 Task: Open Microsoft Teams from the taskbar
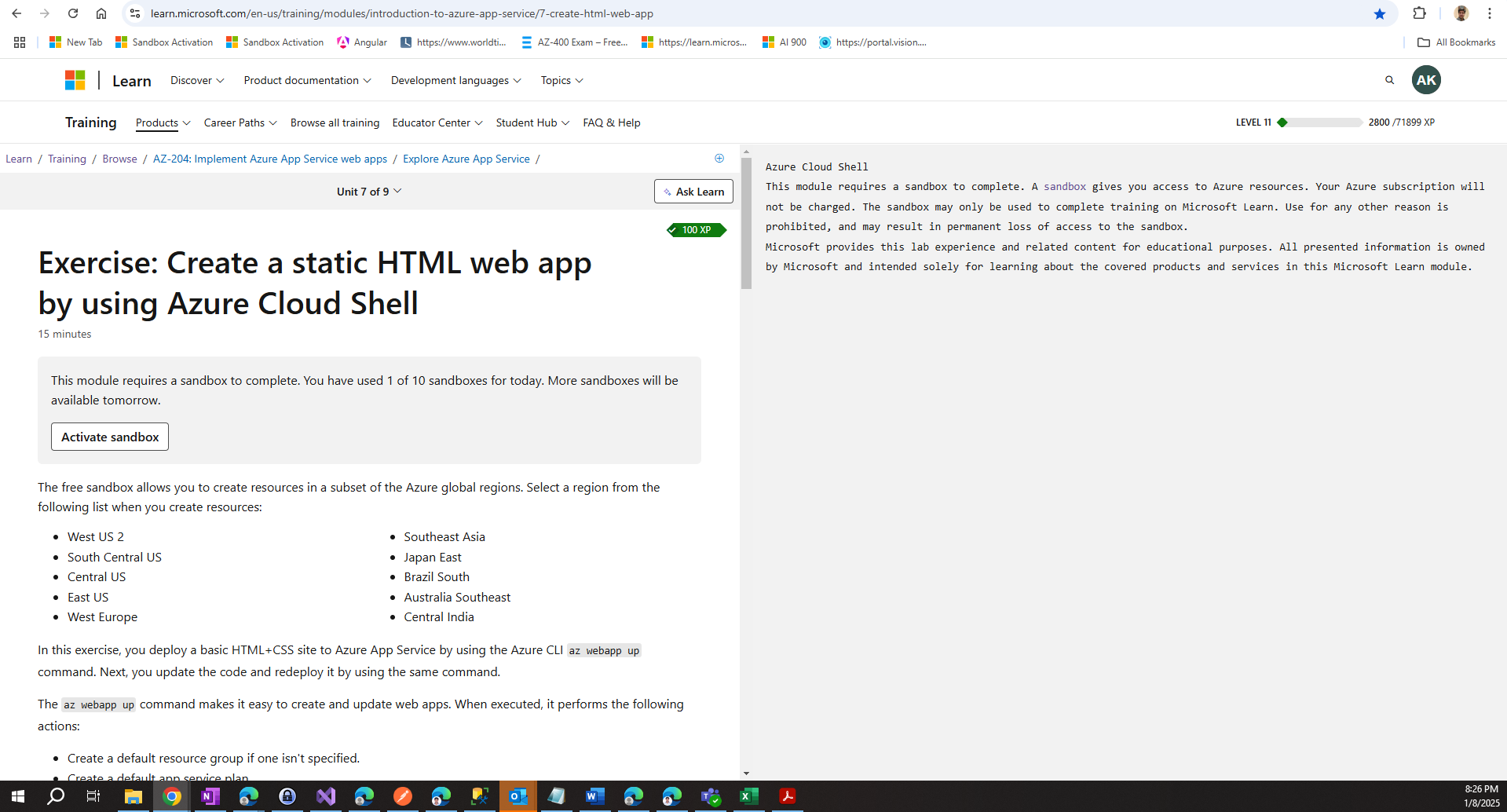(710, 796)
